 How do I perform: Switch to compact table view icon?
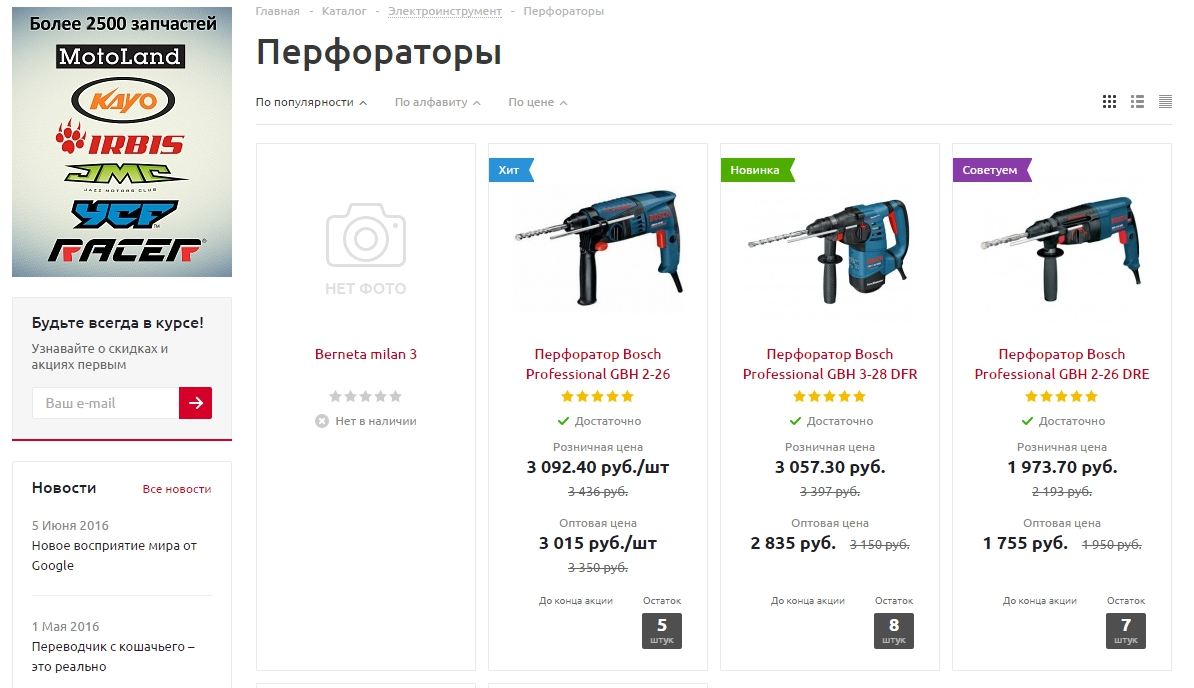[1165, 101]
